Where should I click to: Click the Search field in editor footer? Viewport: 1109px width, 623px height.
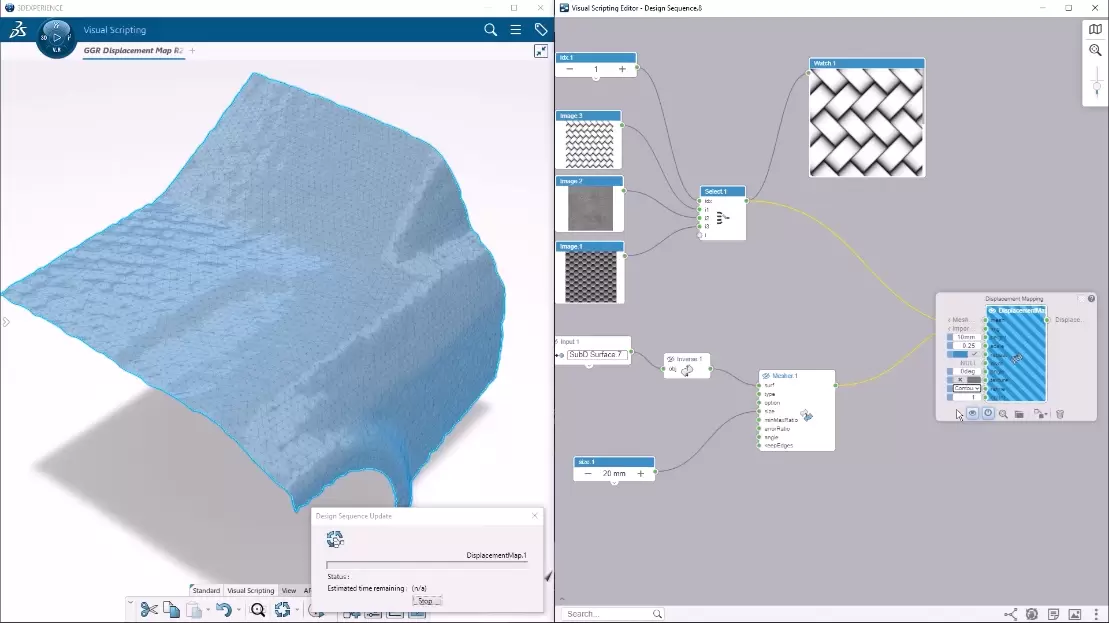(x=610, y=614)
